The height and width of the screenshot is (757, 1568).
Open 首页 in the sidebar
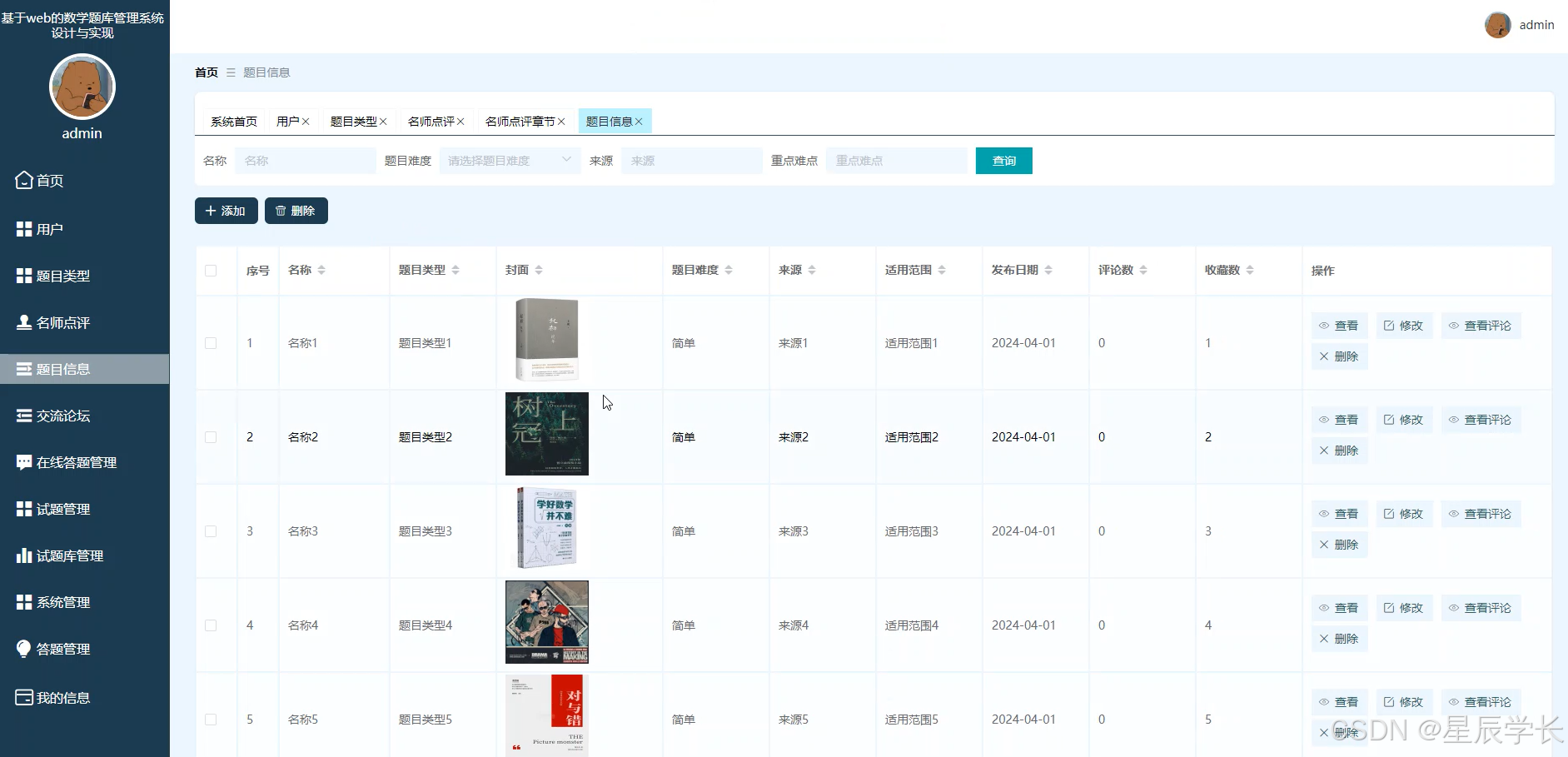click(x=84, y=181)
